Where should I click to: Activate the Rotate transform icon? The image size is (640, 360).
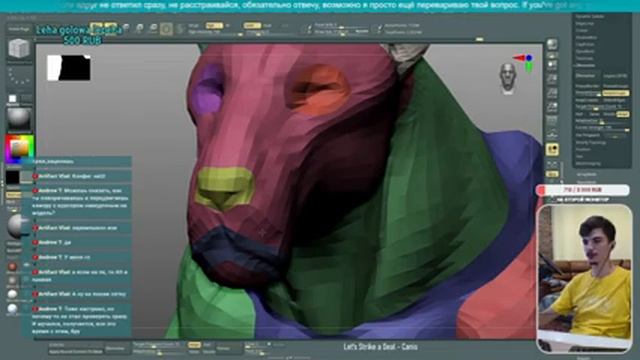pyautogui.click(x=153, y=28)
